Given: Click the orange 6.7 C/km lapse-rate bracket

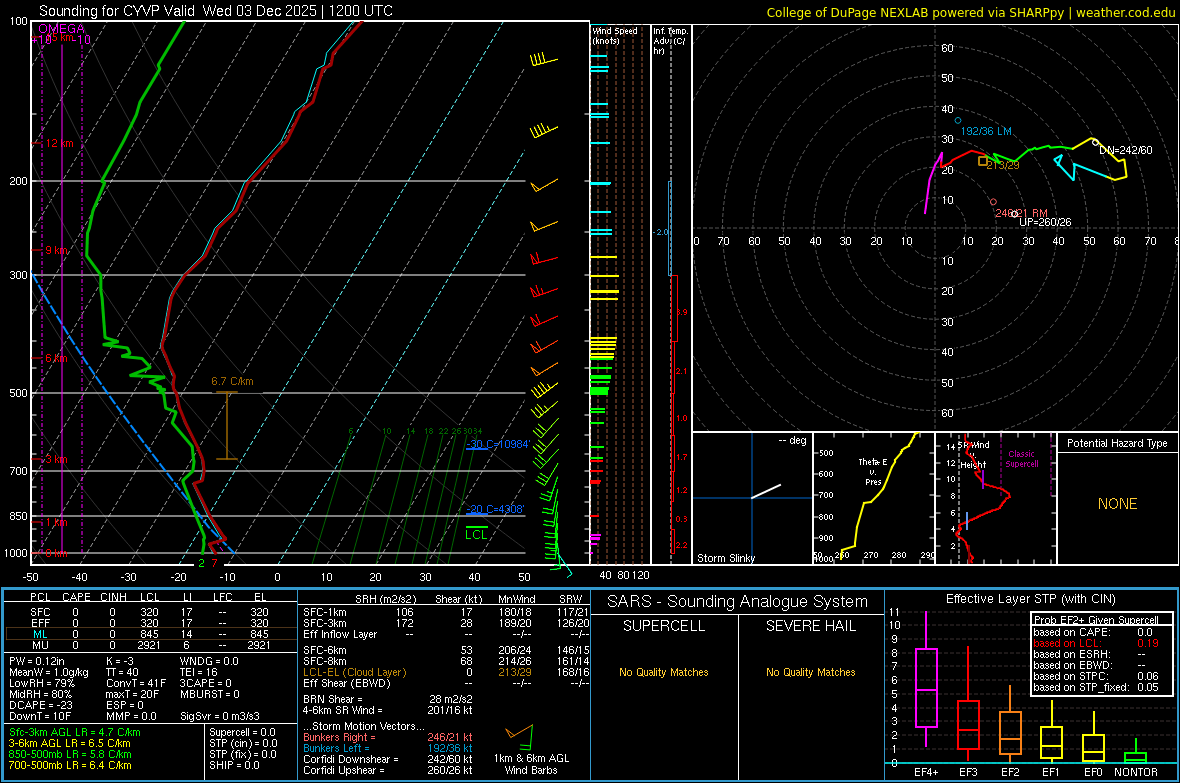Looking at the screenshot, I should [x=227, y=425].
